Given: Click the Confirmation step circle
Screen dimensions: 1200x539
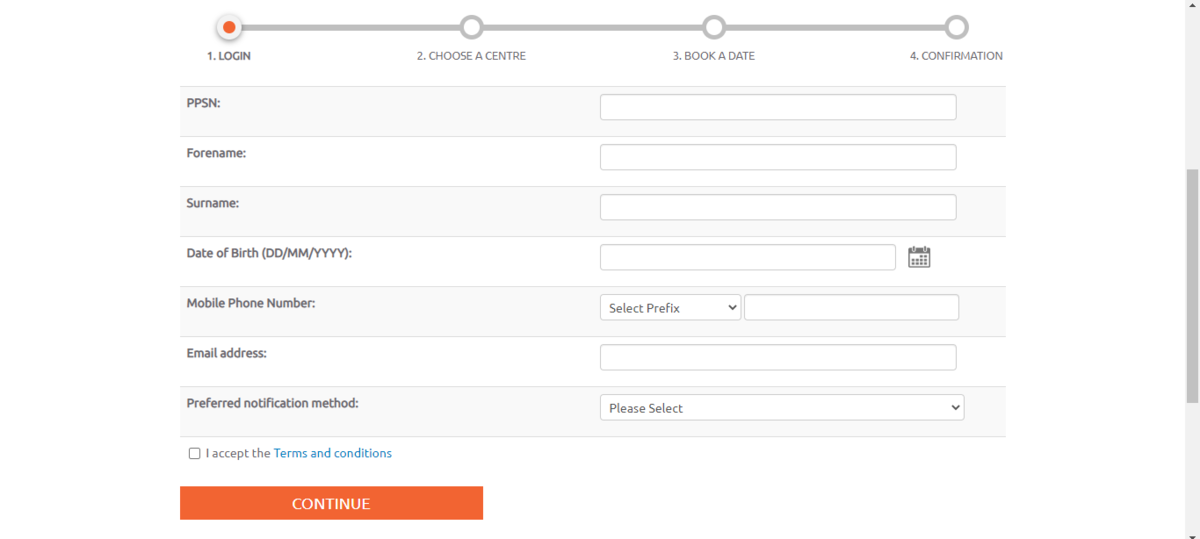Looking at the screenshot, I should [x=956, y=27].
